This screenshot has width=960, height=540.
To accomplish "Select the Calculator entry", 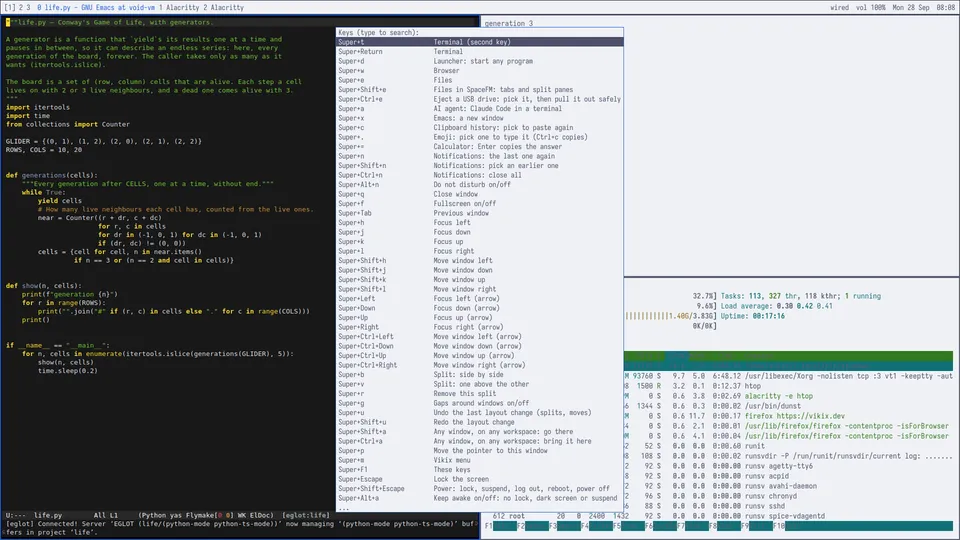I will (480, 146).
